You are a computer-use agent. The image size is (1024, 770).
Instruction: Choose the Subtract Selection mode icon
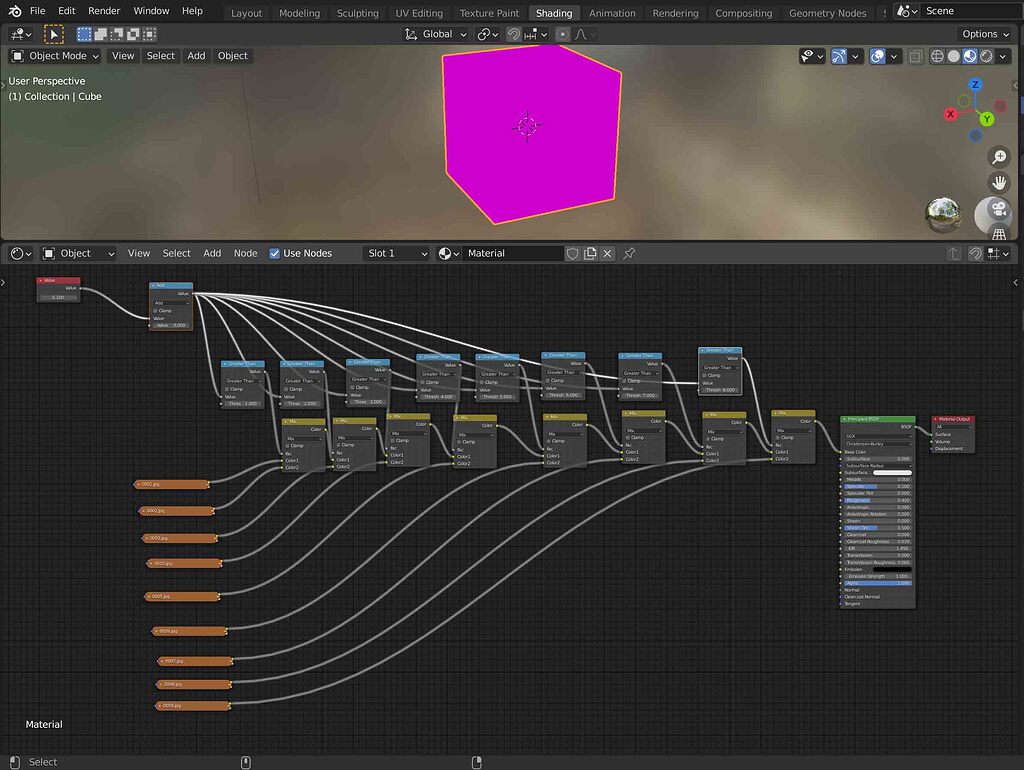coord(117,34)
